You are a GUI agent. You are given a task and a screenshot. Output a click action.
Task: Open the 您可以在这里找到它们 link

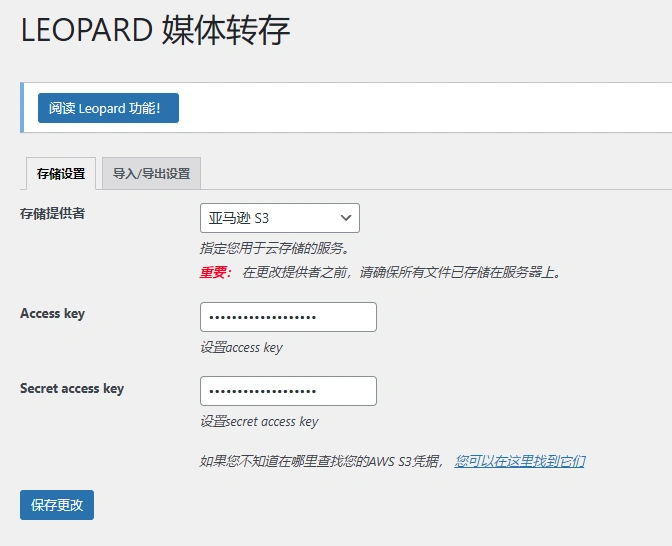pos(519,461)
